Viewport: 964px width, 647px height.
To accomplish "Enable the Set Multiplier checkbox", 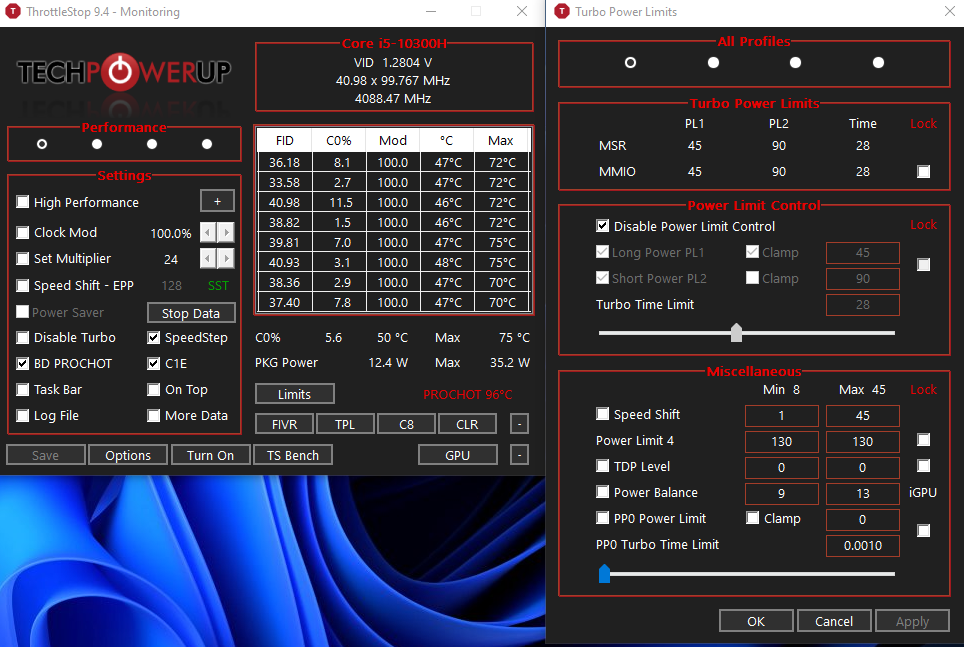I will (x=23, y=258).
